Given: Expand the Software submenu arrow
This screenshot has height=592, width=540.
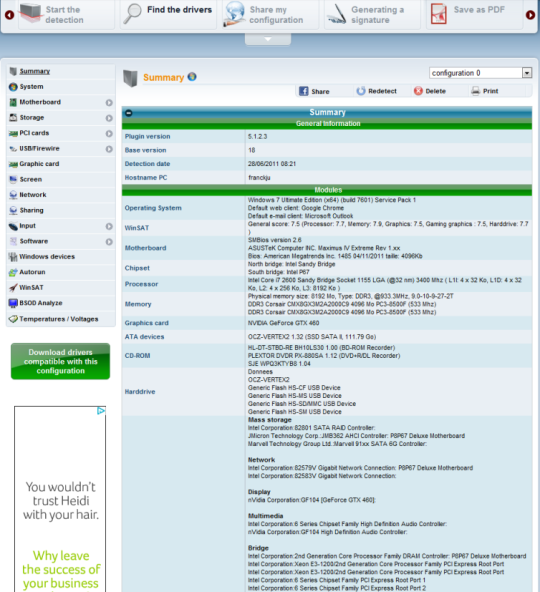Looking at the screenshot, I should point(109,242).
